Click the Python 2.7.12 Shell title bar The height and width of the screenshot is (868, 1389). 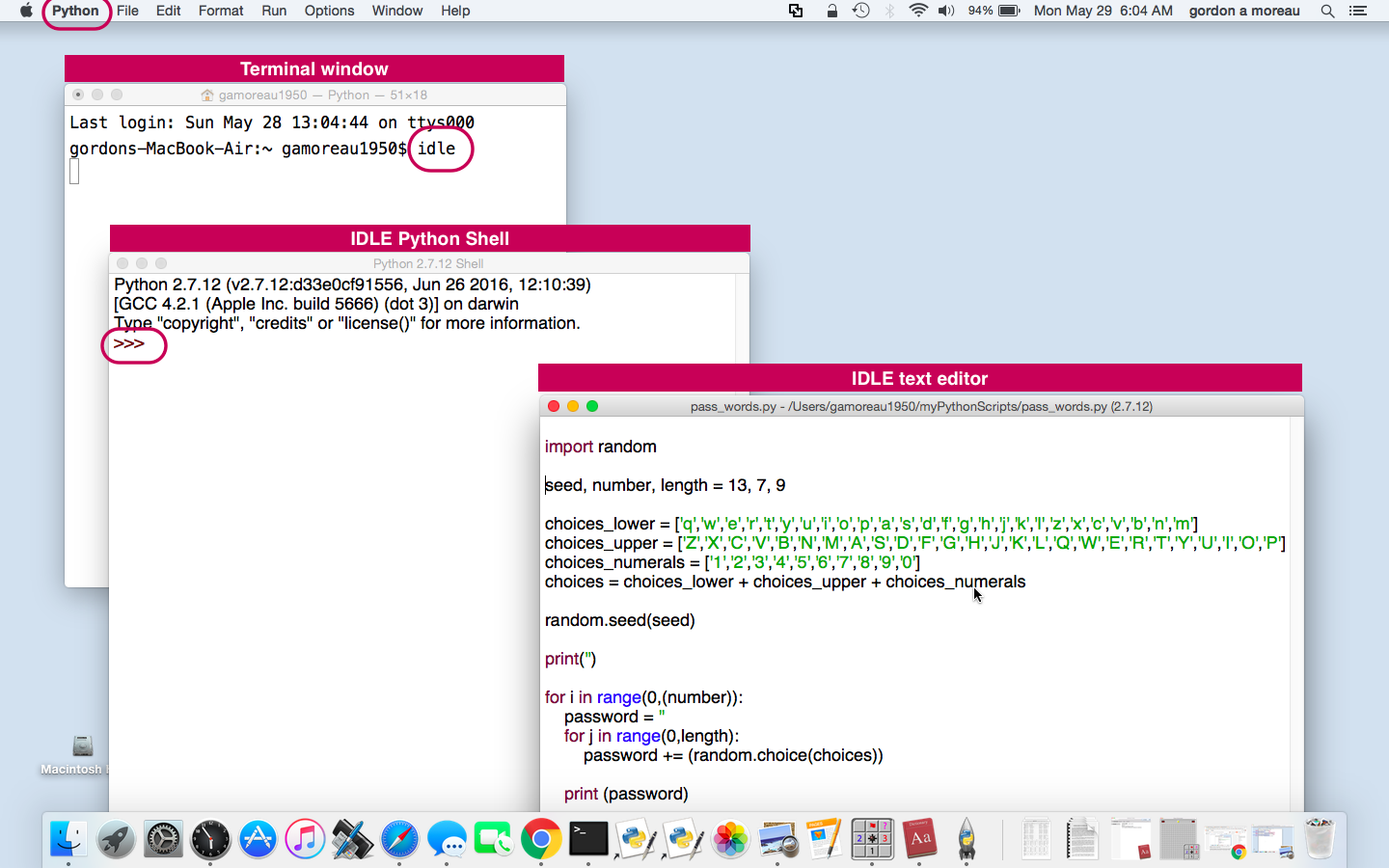coord(429,263)
